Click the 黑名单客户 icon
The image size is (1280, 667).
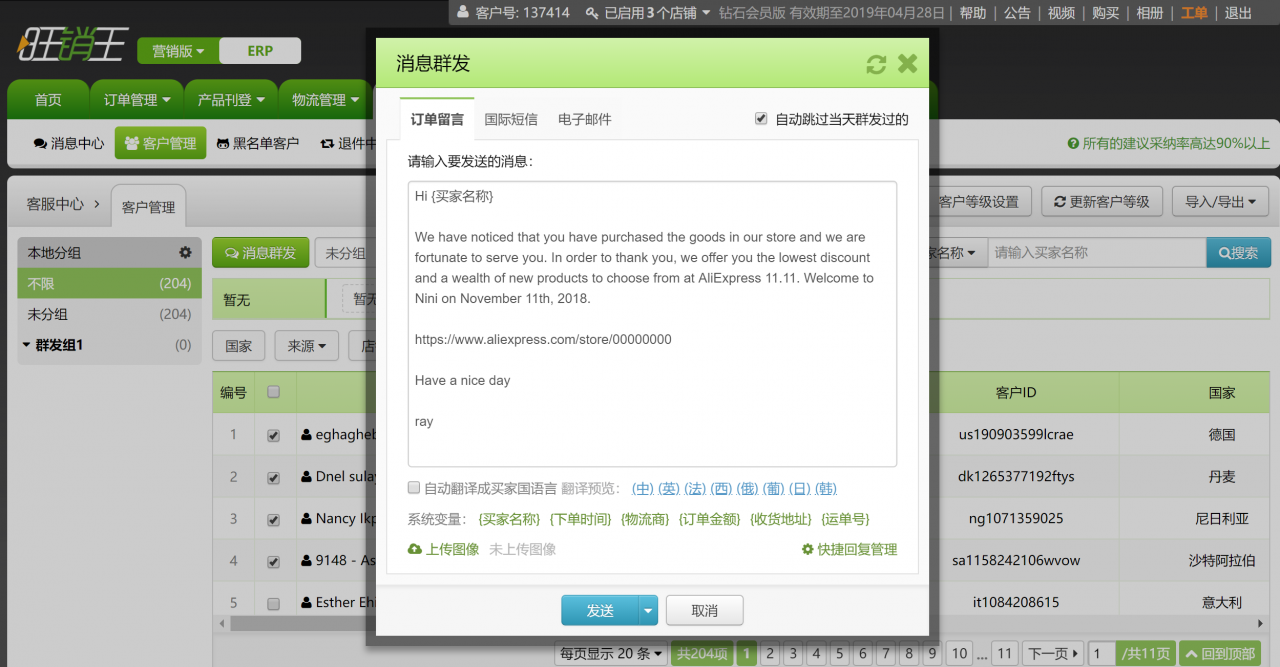224,143
